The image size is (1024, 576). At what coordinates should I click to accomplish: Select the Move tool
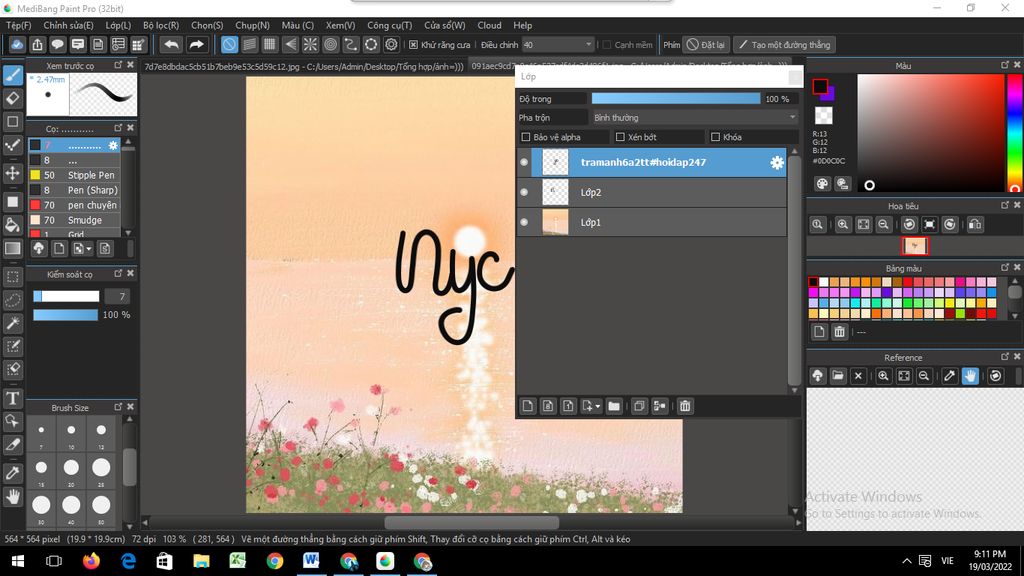click(x=13, y=173)
